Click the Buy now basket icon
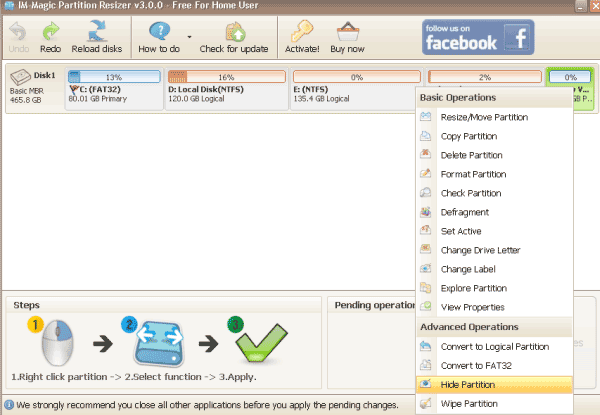 coord(348,31)
